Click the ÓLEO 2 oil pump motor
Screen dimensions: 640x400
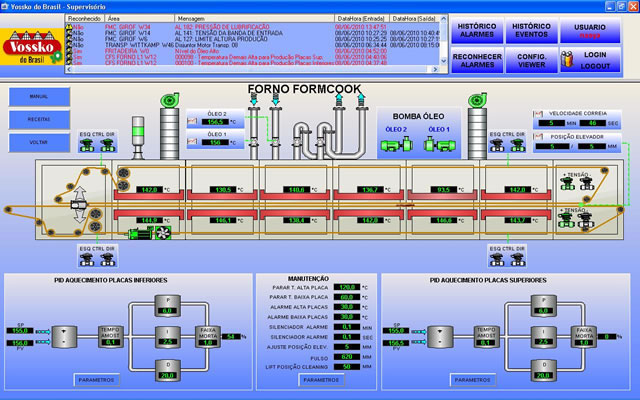point(396,144)
